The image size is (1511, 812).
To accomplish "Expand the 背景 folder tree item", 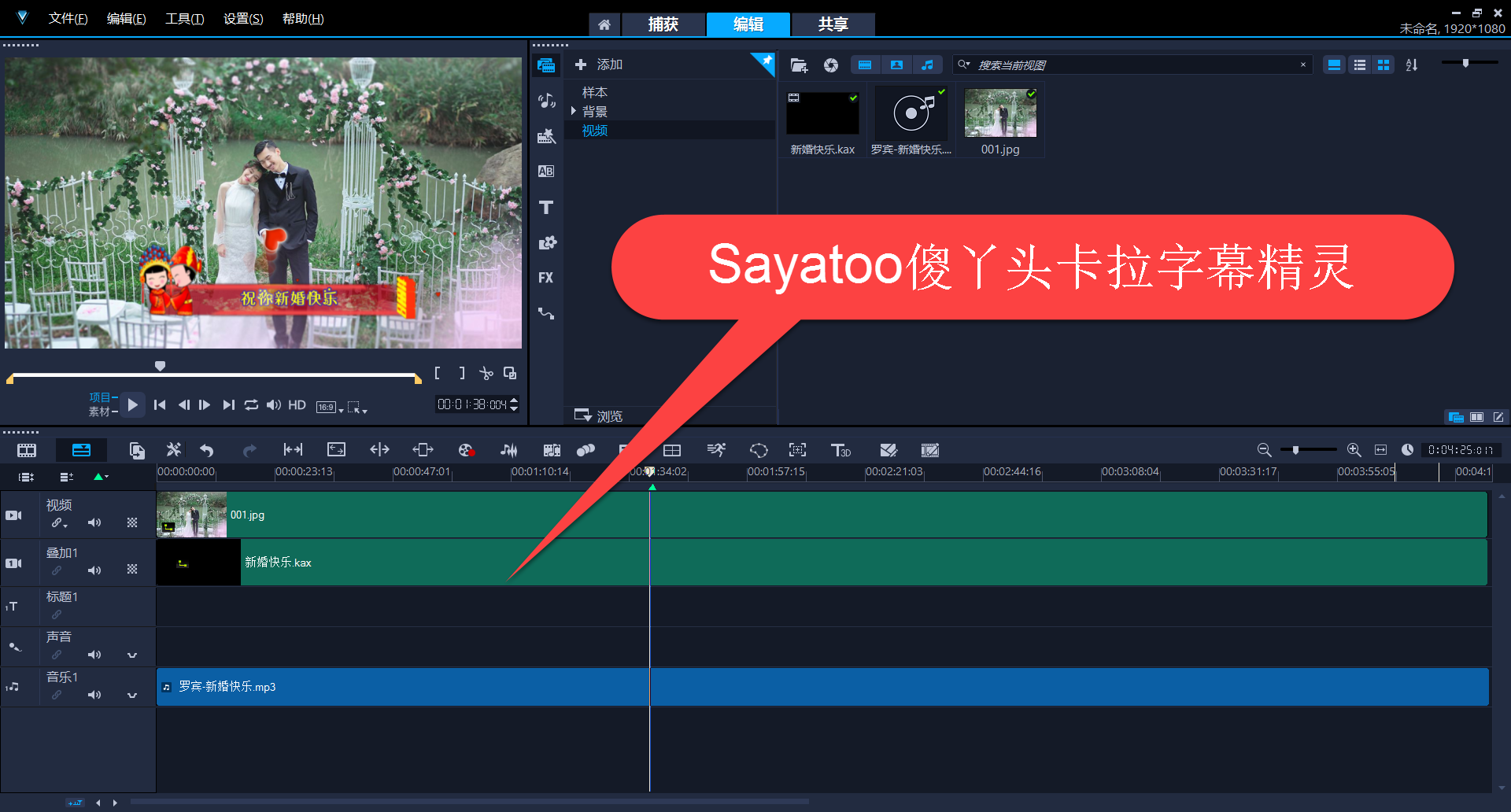I will pyautogui.click(x=574, y=112).
